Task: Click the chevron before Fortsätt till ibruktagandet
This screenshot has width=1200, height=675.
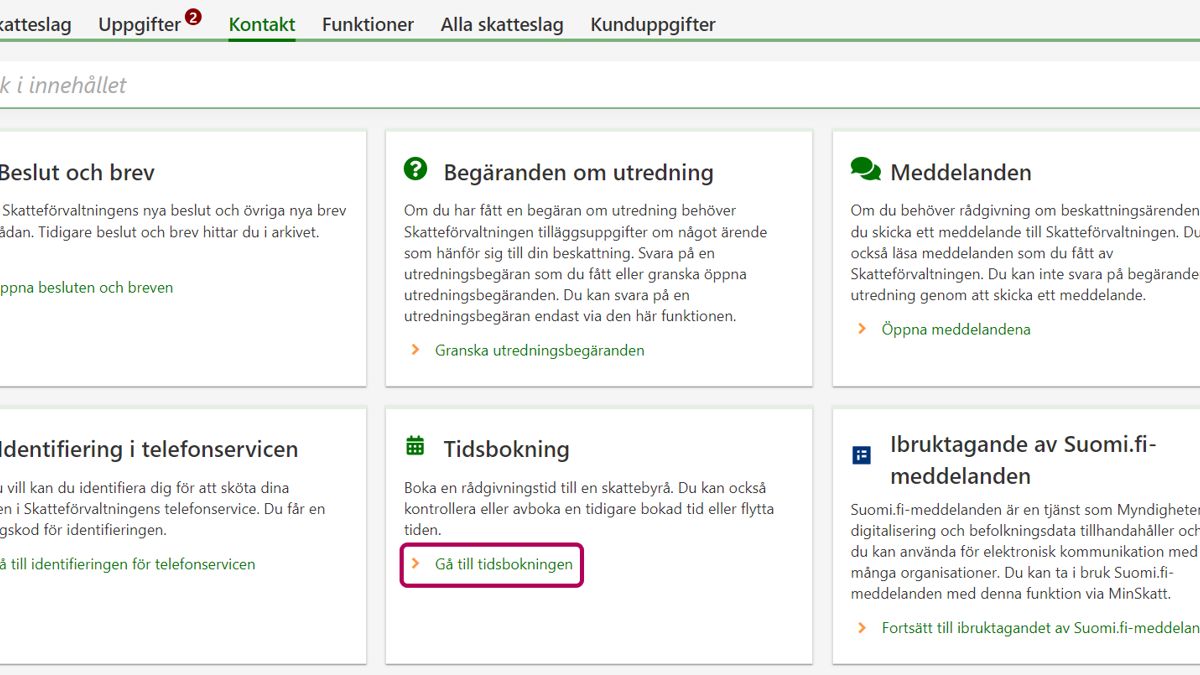Action: (x=862, y=628)
